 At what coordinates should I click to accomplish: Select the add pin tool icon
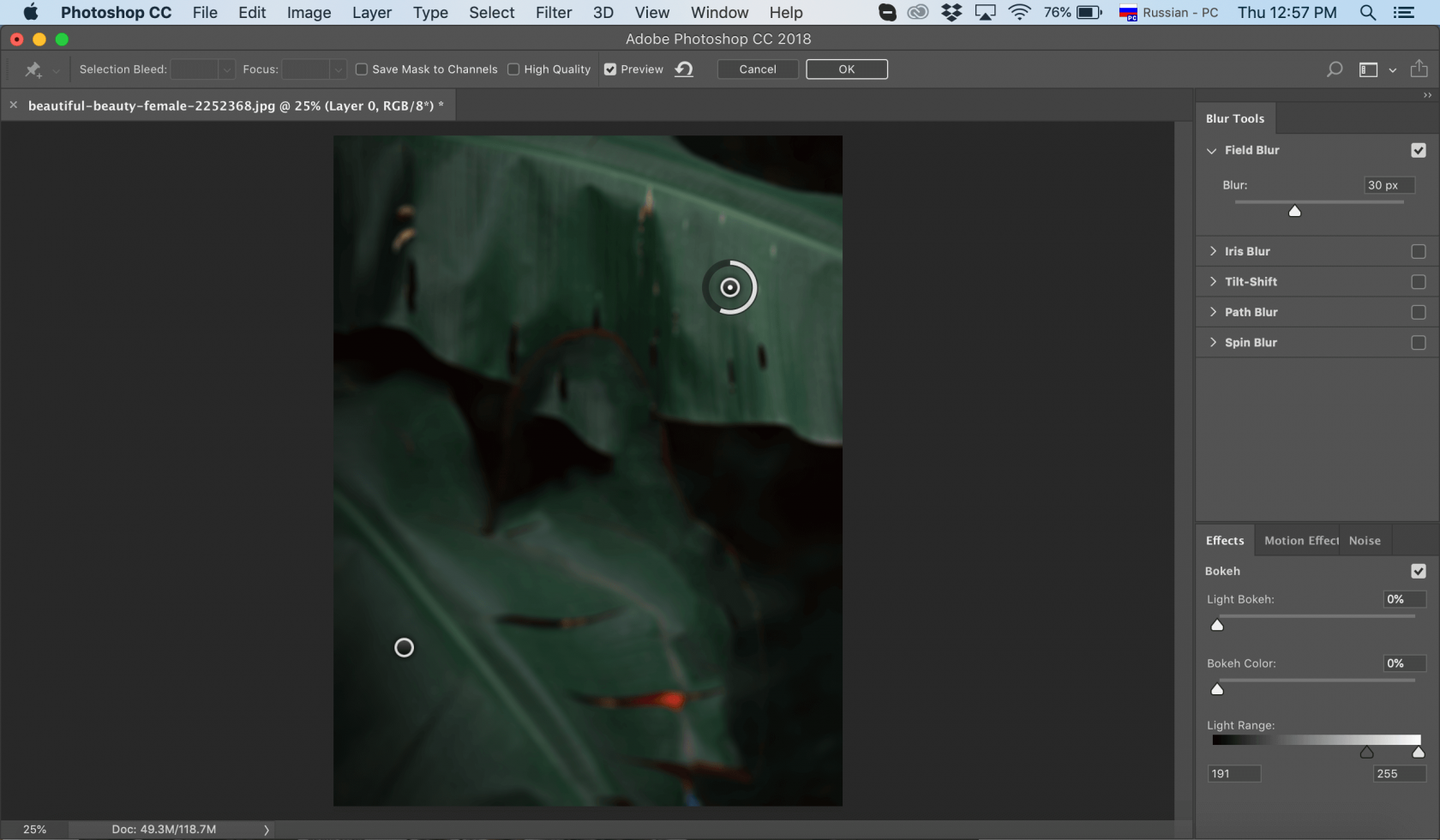point(33,69)
